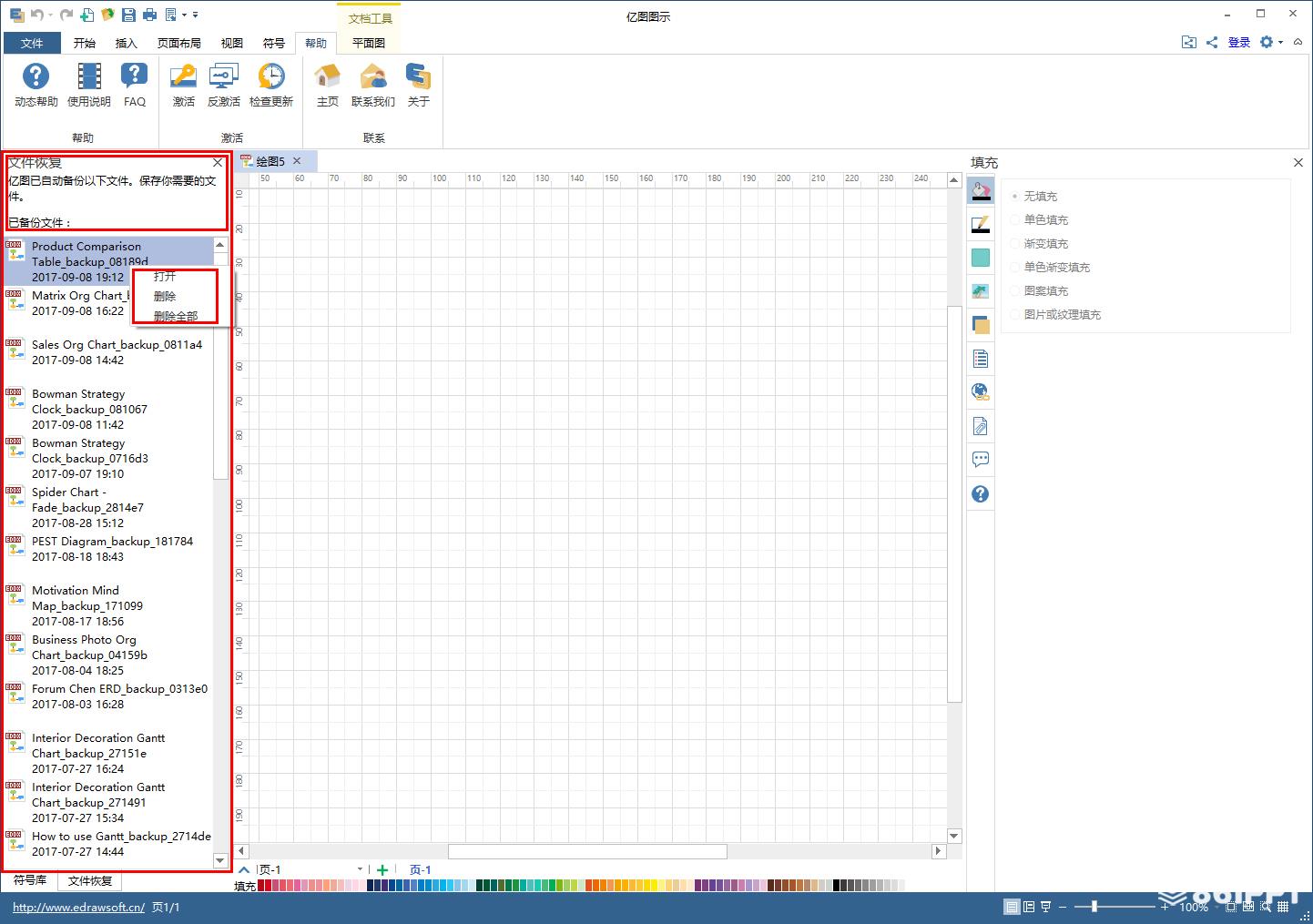
Task: Add a new page with the green plus
Action: pyautogui.click(x=382, y=869)
